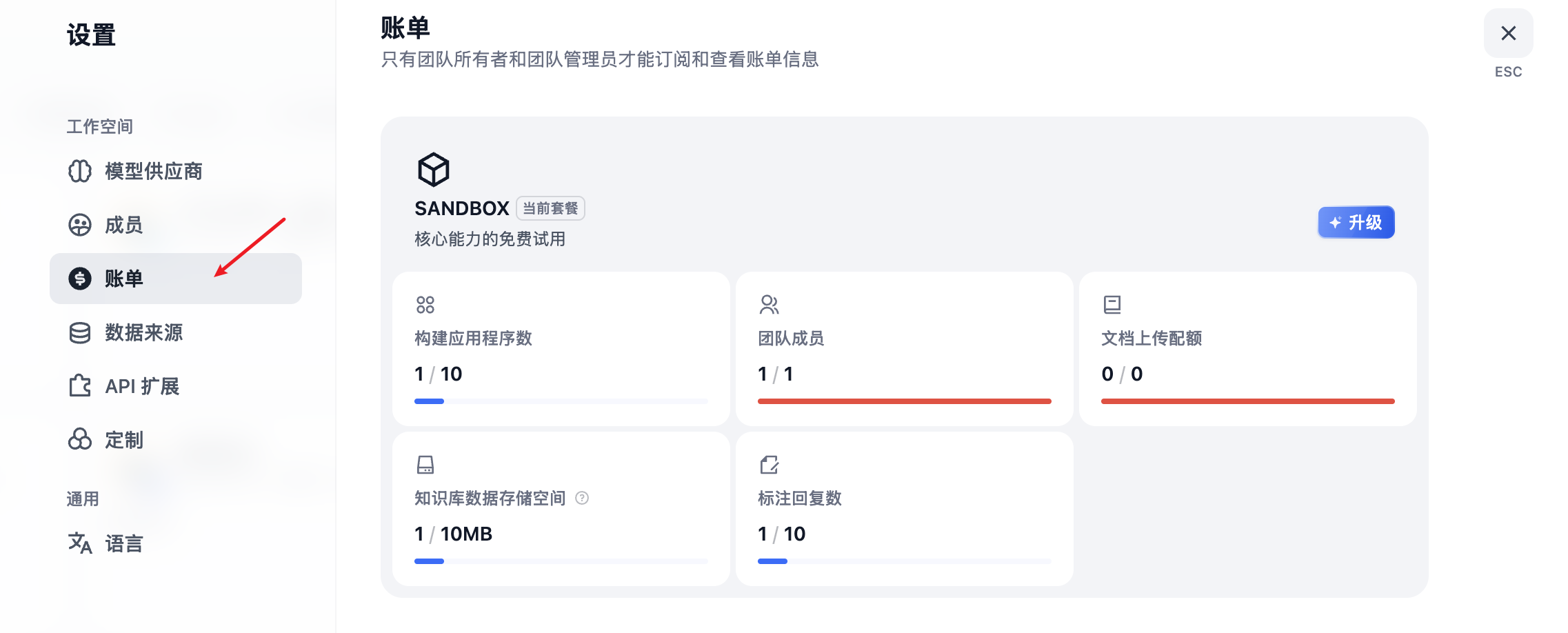The height and width of the screenshot is (633, 1568).
Task: Click the 文档上传配额 book icon
Action: point(1112,304)
